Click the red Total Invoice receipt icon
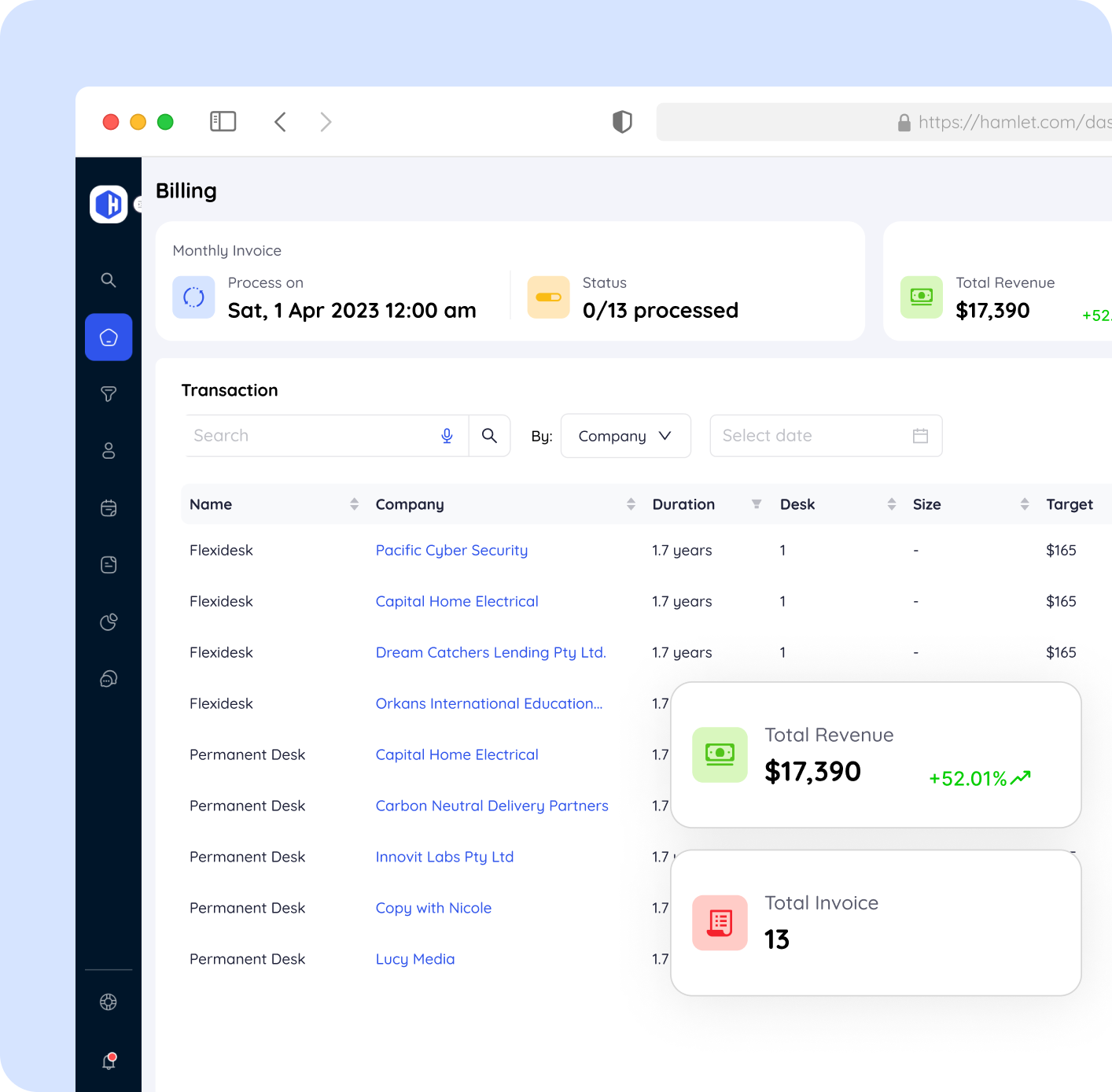 click(720, 923)
